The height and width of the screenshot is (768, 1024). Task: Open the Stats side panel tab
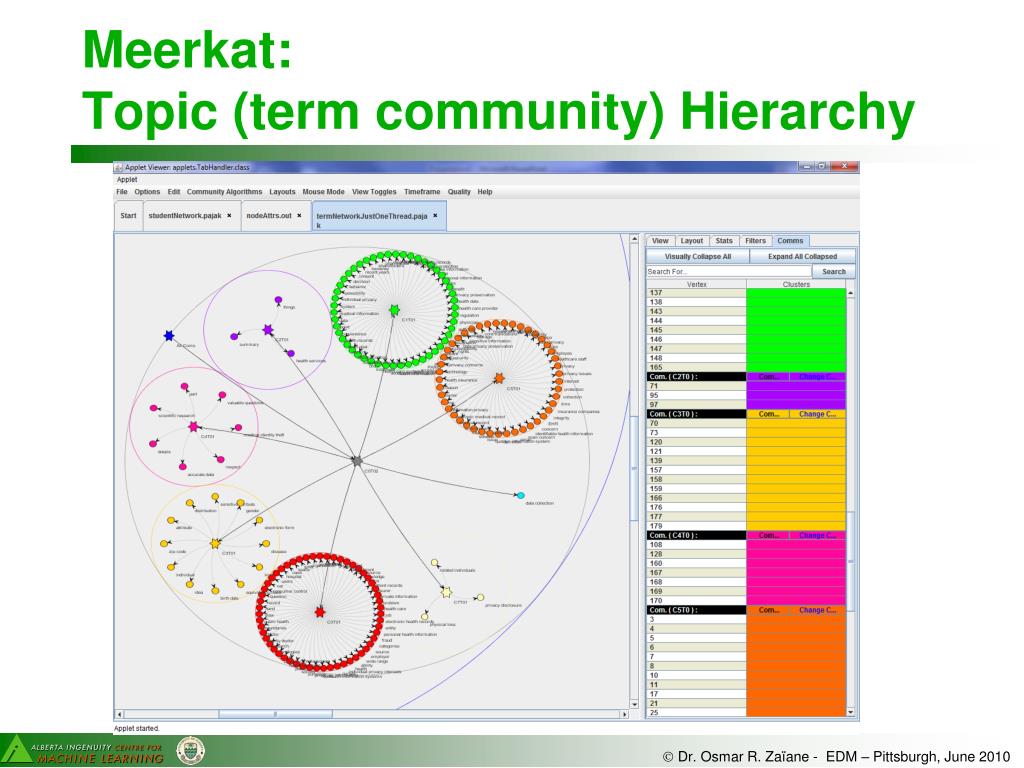coord(724,241)
